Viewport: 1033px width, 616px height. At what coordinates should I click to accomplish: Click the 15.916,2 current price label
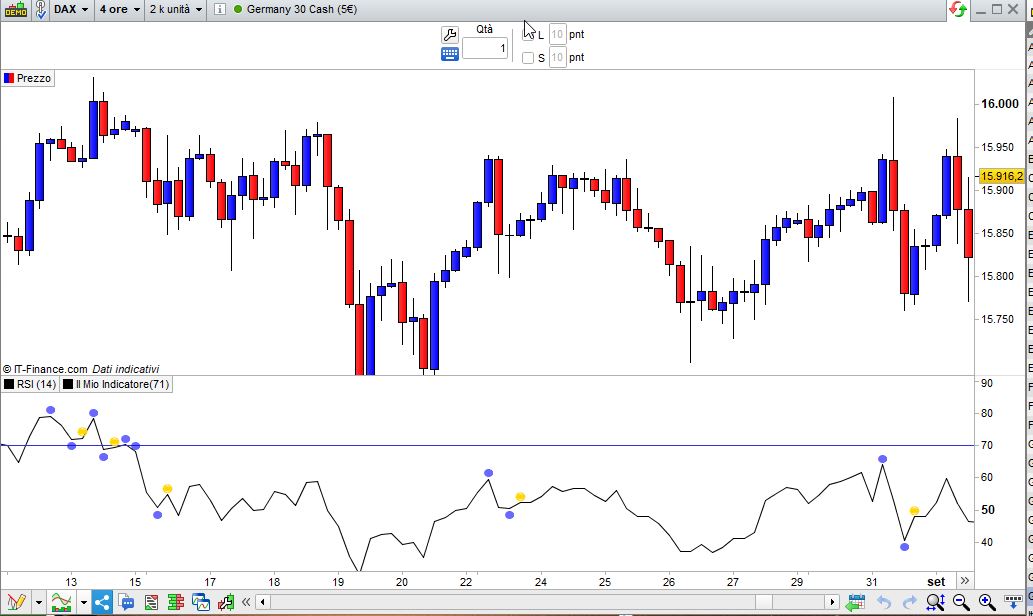[x=1001, y=176]
